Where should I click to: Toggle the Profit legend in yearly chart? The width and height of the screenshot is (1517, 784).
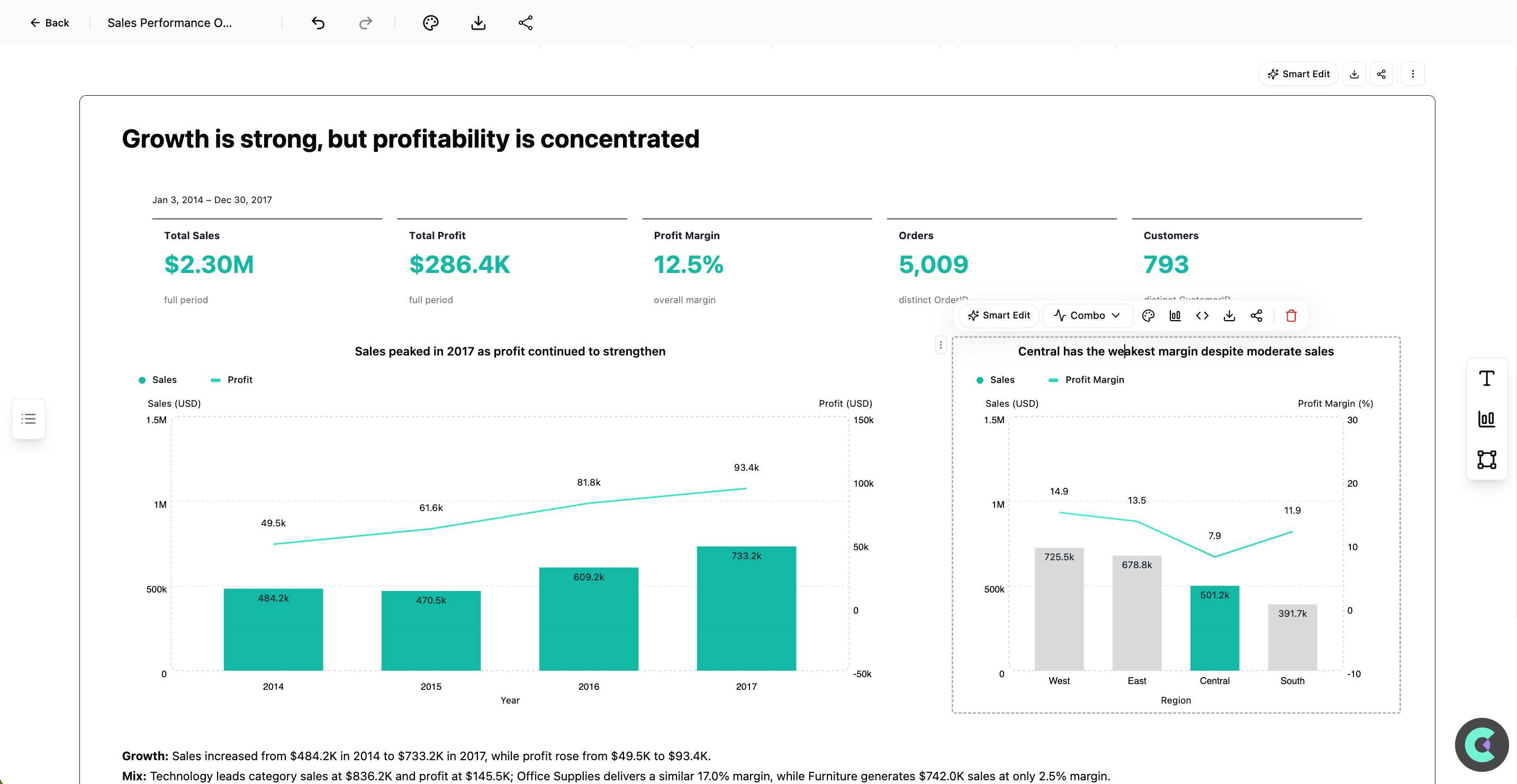[x=231, y=380]
